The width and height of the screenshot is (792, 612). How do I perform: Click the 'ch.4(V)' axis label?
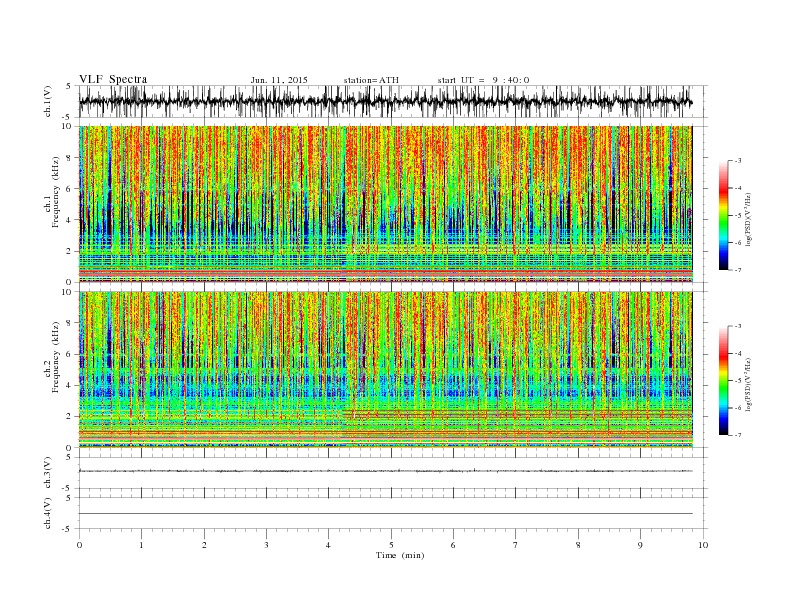tap(48, 513)
